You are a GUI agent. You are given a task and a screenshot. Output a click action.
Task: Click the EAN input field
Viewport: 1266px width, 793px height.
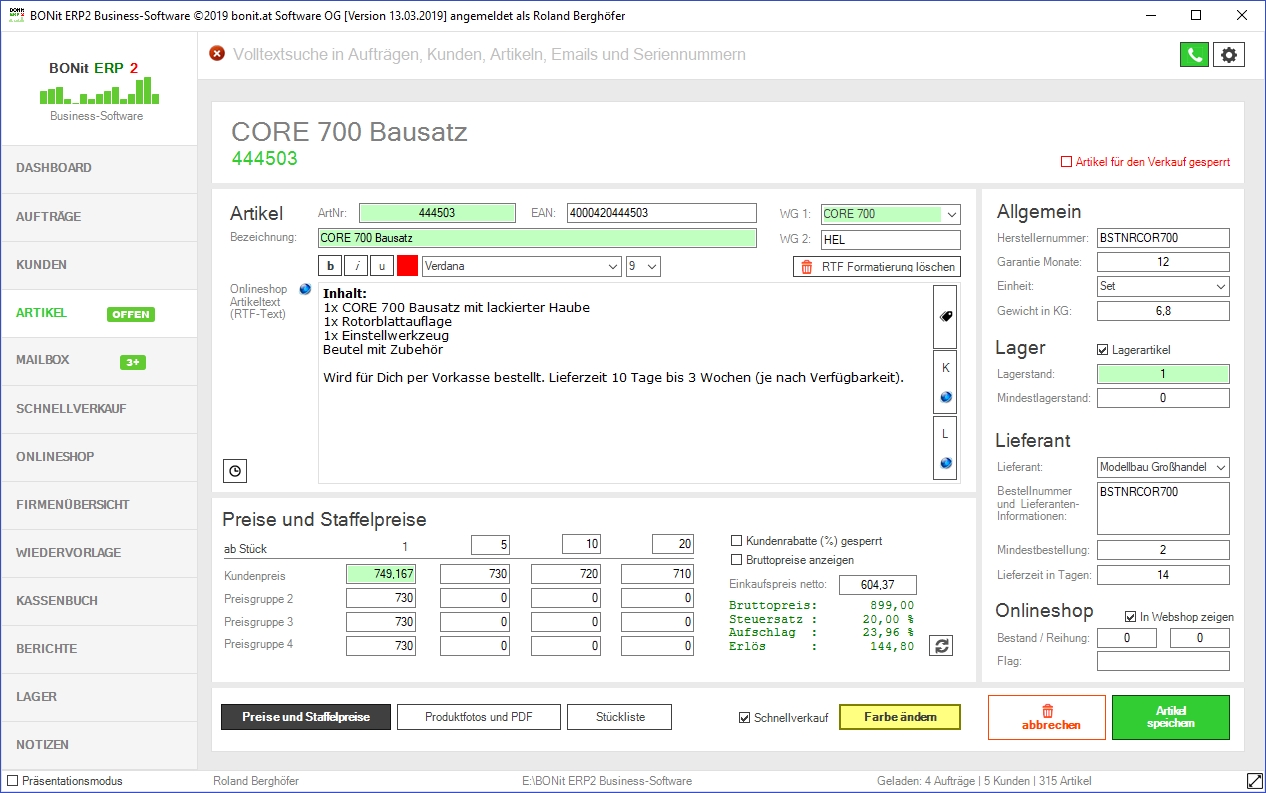click(662, 213)
